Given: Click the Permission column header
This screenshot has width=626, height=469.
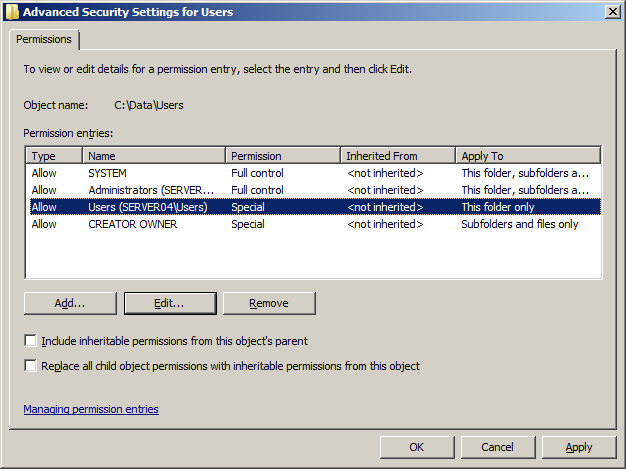Looking at the screenshot, I should (x=283, y=156).
